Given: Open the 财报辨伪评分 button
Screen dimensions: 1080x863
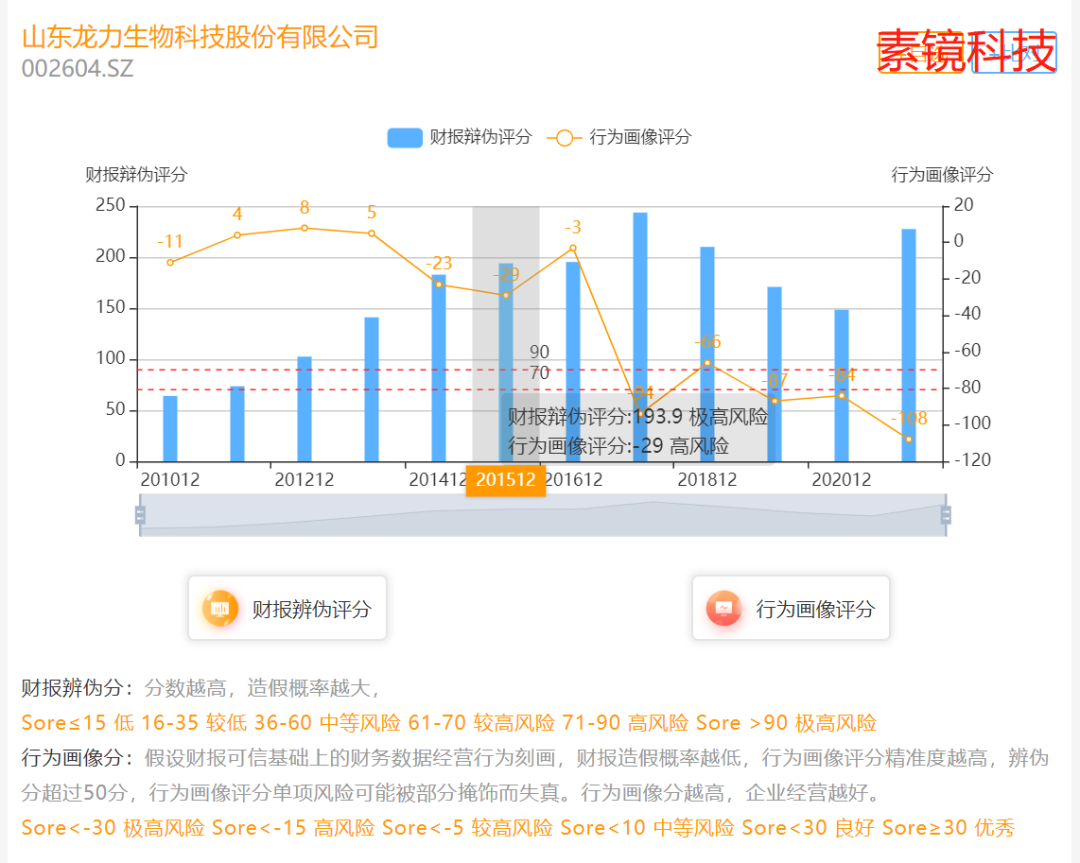Looking at the screenshot, I should pos(287,608).
